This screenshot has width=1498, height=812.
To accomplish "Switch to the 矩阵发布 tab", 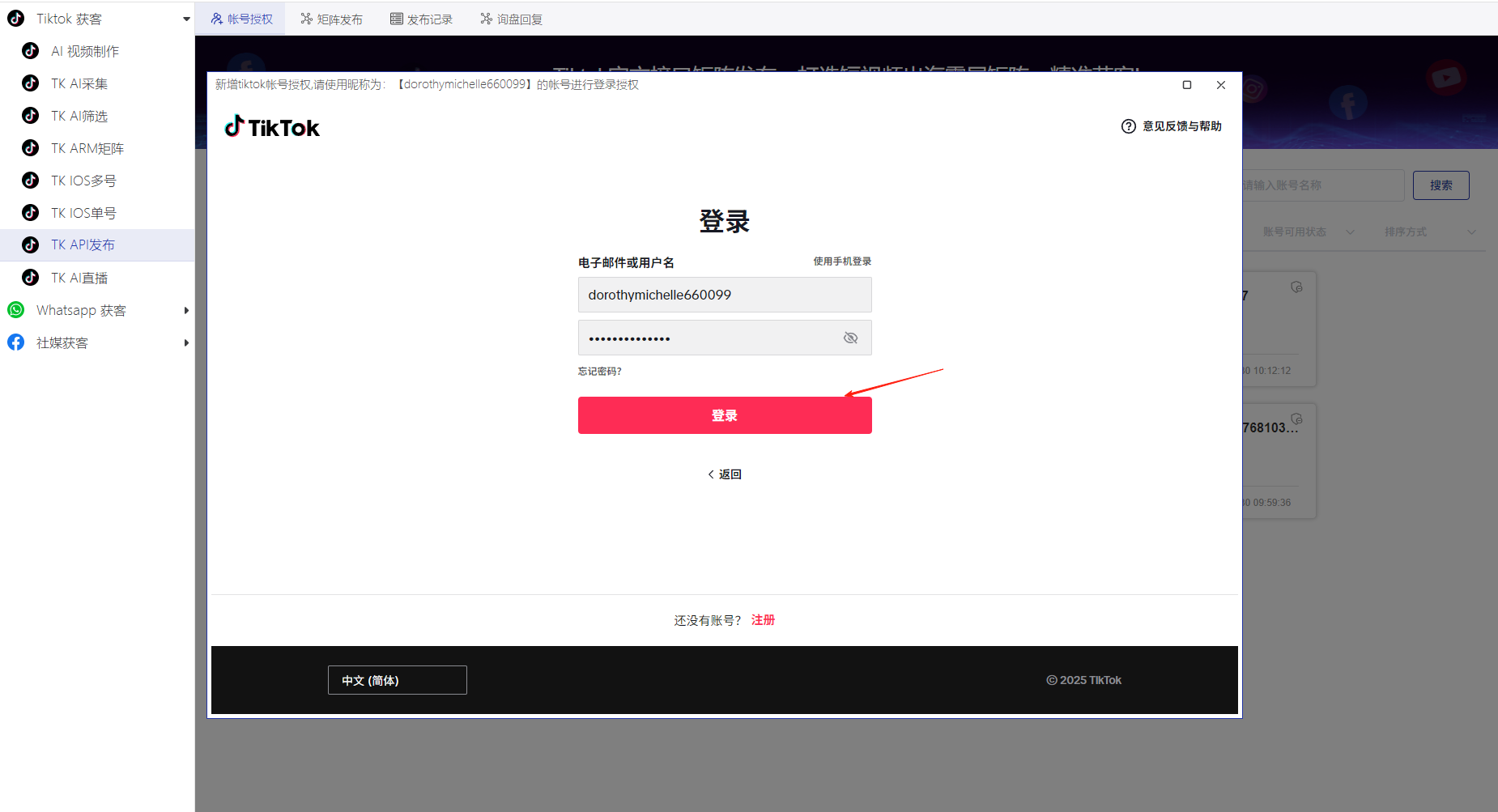I will (x=331, y=18).
